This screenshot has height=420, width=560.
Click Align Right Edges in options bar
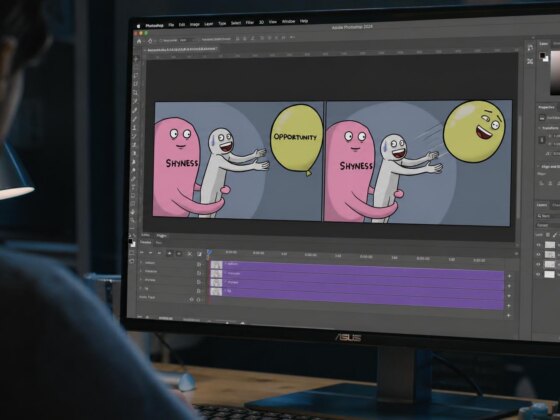252,38
